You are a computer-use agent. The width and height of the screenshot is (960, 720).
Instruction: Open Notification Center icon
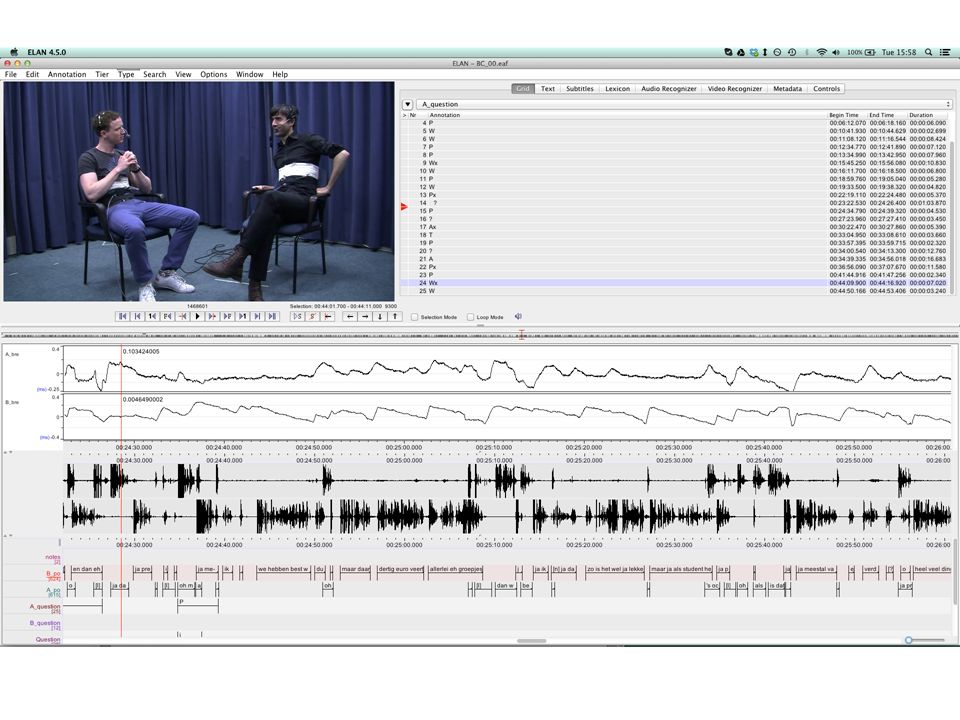[947, 52]
